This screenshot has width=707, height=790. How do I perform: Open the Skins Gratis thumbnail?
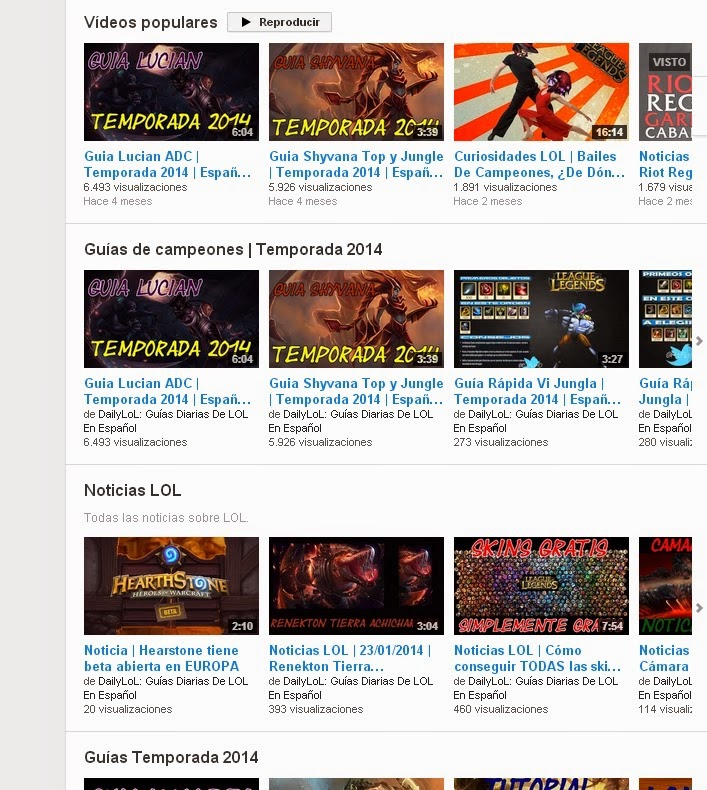point(541,586)
